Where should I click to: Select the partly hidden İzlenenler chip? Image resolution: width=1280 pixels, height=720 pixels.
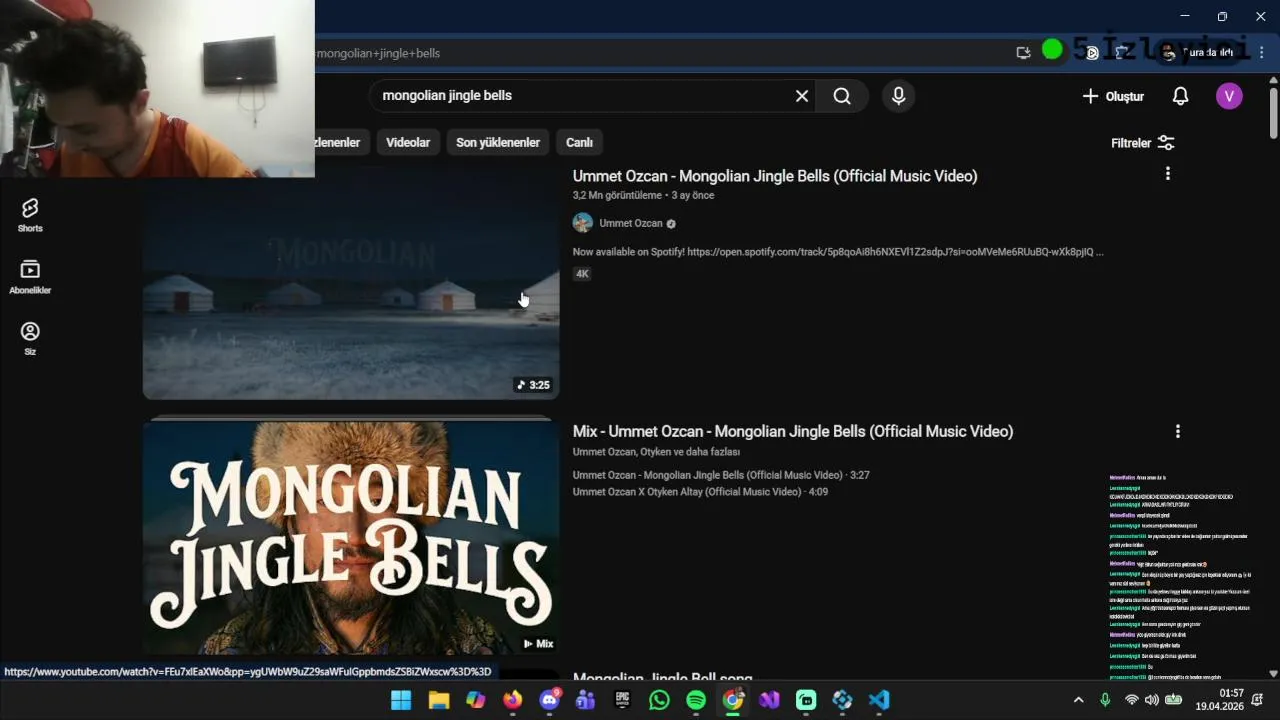pos(341,143)
